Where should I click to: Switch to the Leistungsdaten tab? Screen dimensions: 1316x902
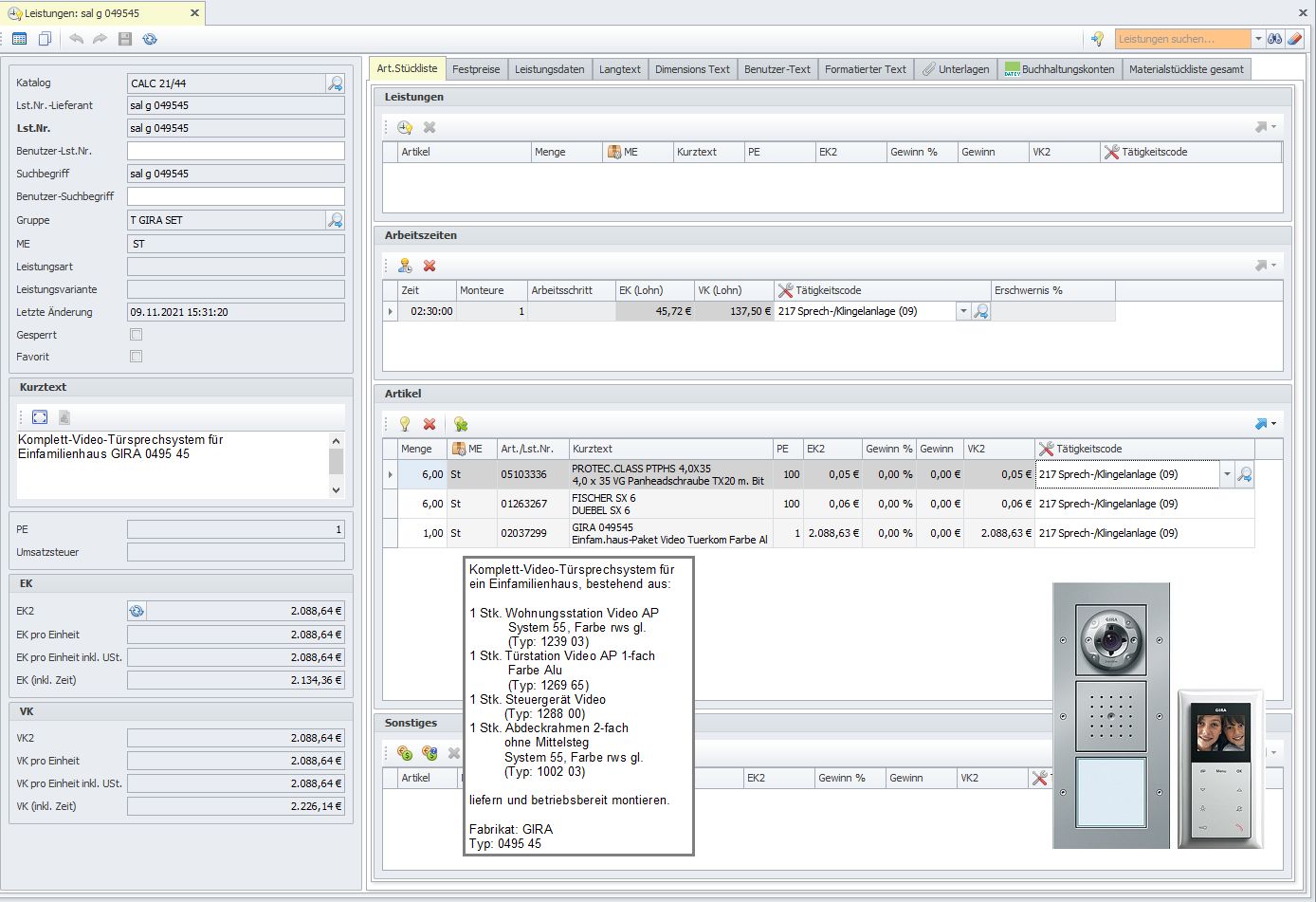pos(550,69)
